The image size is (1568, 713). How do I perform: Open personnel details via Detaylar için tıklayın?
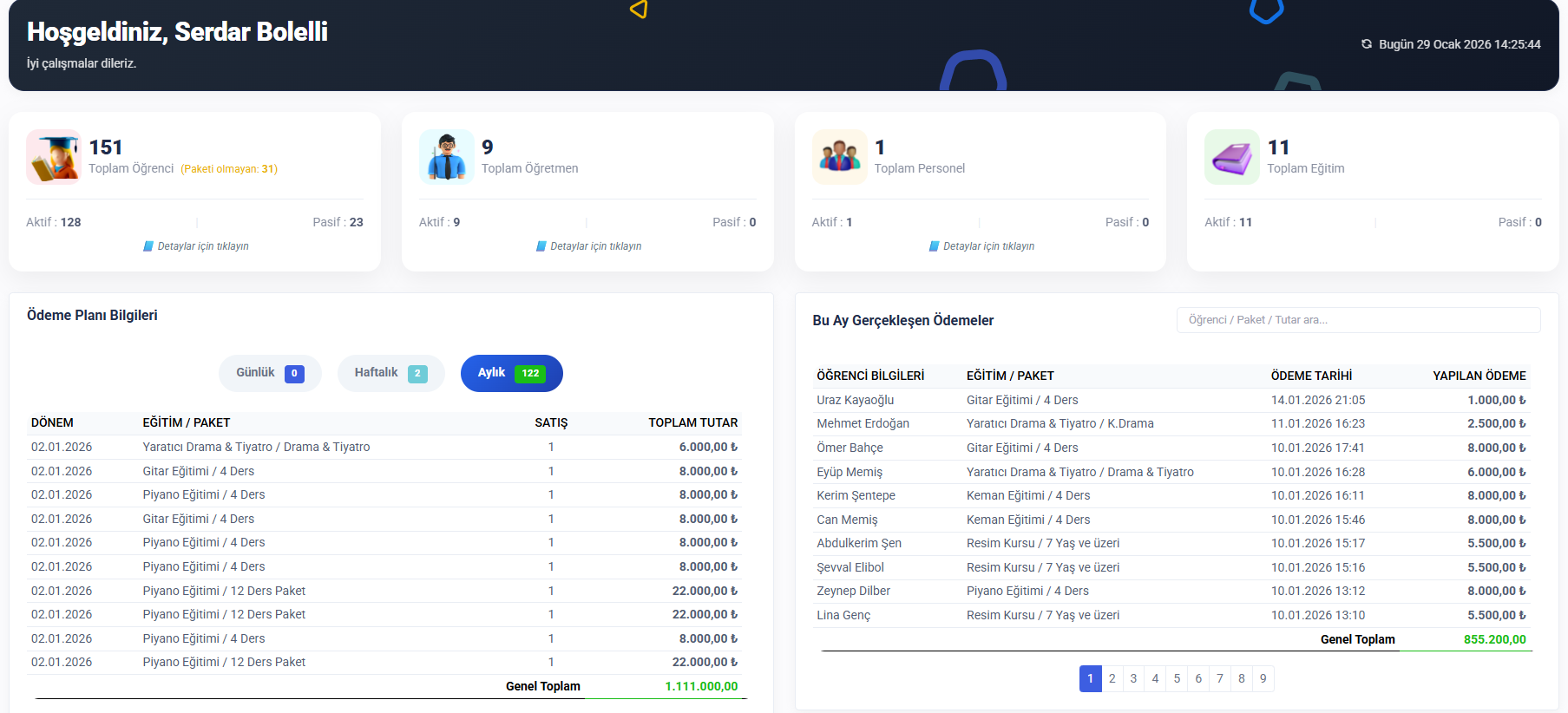988,246
